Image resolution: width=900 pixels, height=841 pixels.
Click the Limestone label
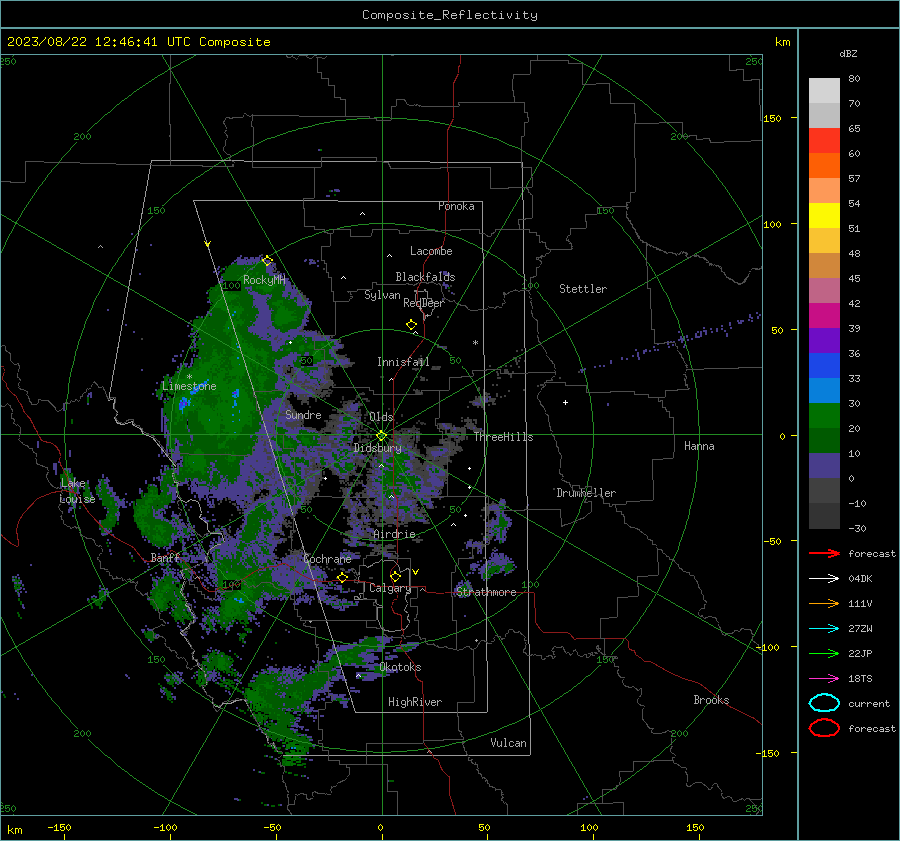[189, 386]
